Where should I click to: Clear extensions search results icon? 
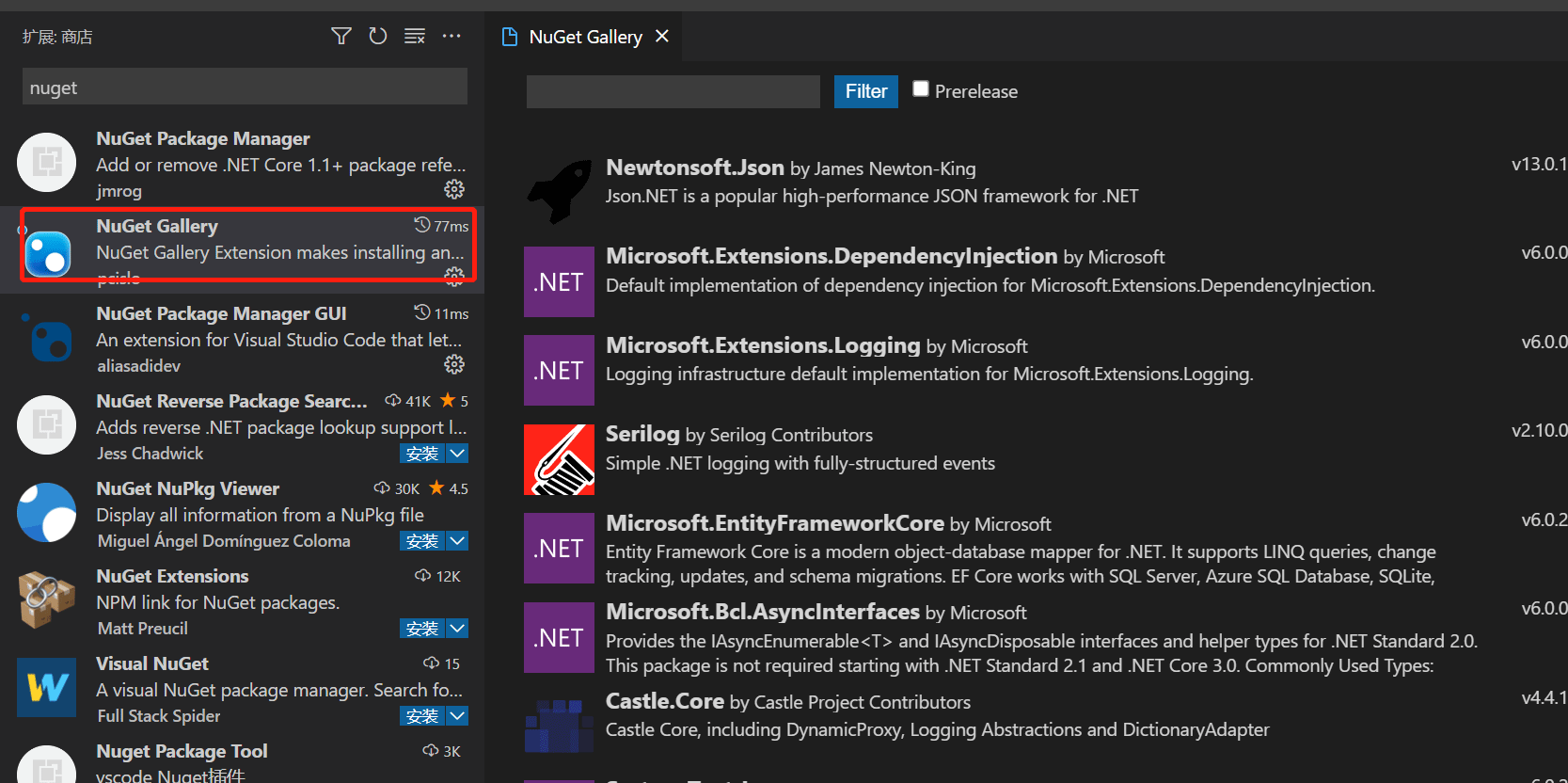click(415, 36)
